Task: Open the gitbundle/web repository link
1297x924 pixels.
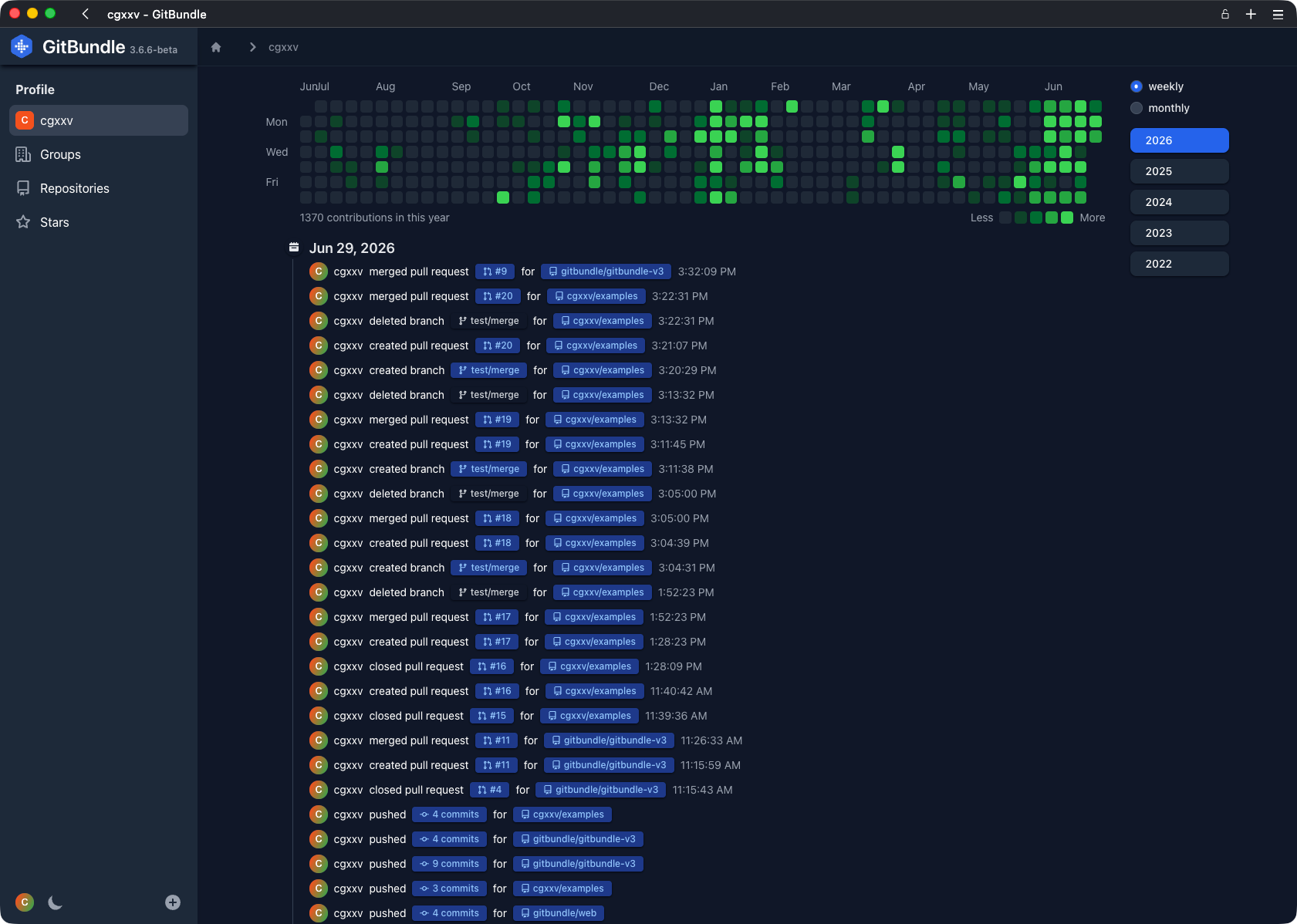Action: (559, 913)
